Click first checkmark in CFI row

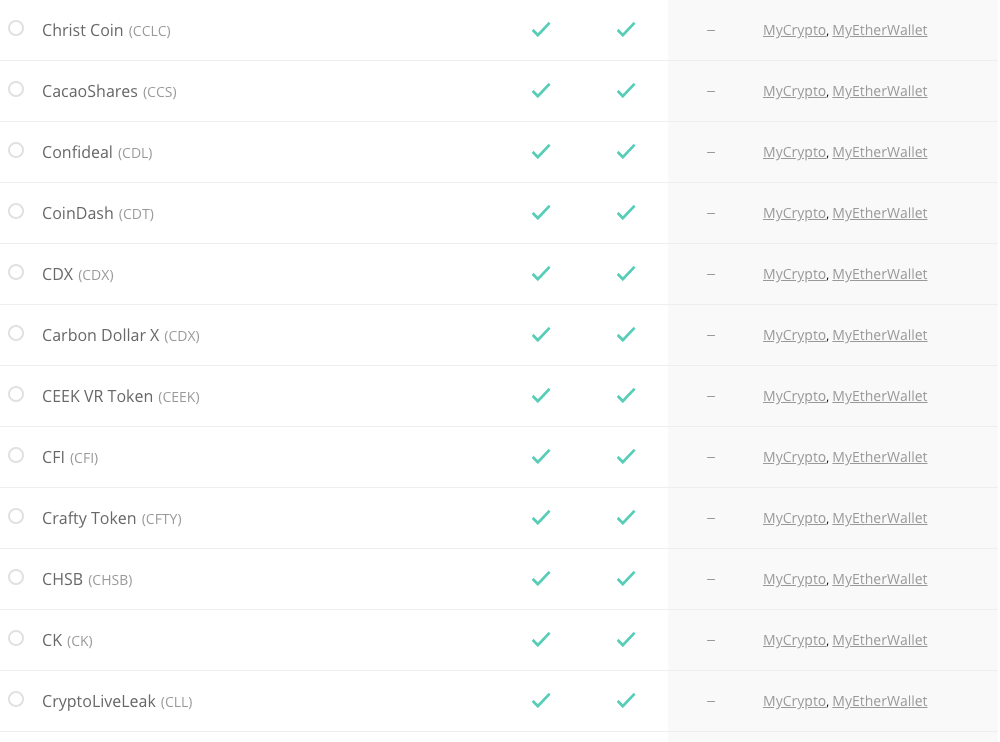[541, 457]
